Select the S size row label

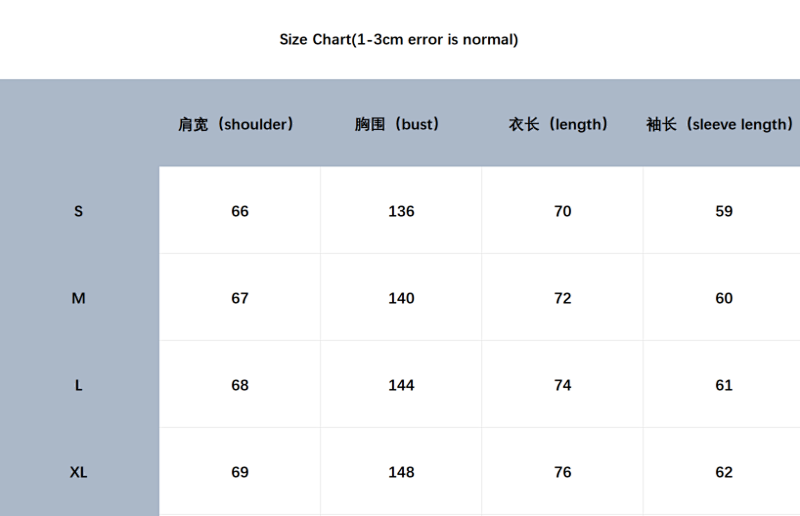point(78,211)
